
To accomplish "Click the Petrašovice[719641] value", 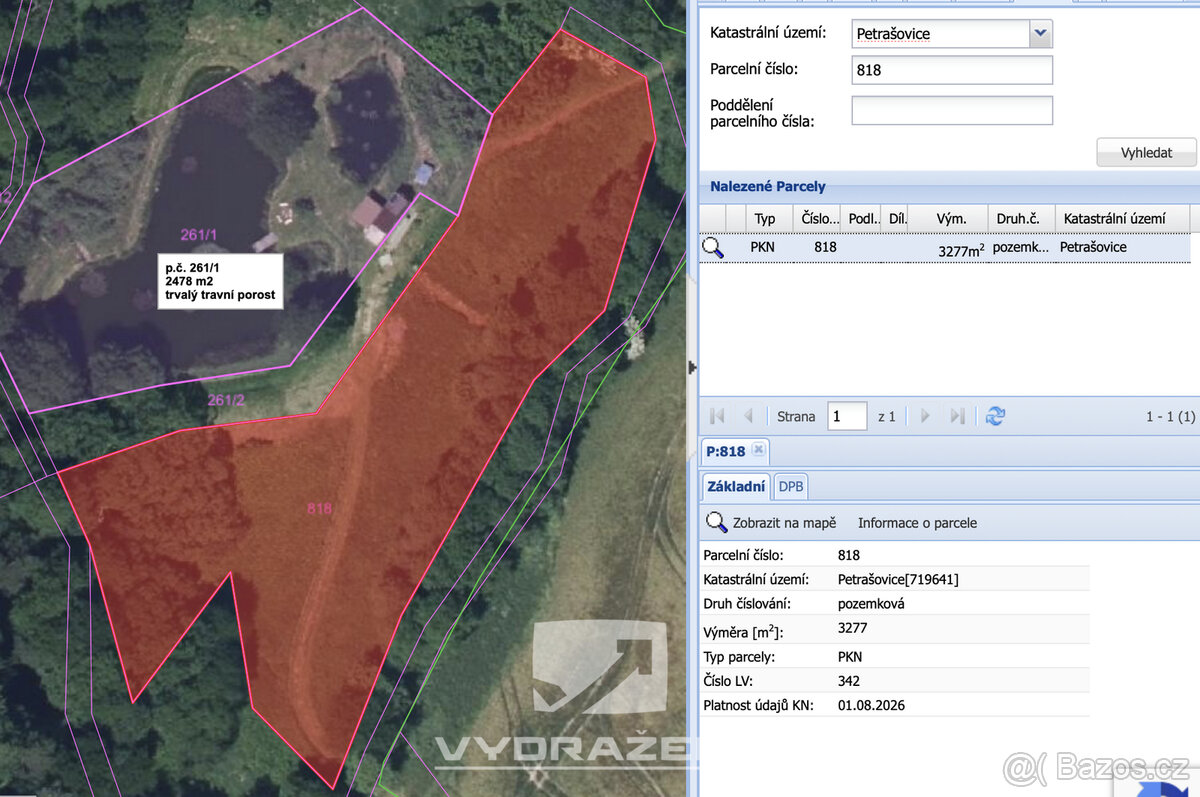I will point(898,579).
